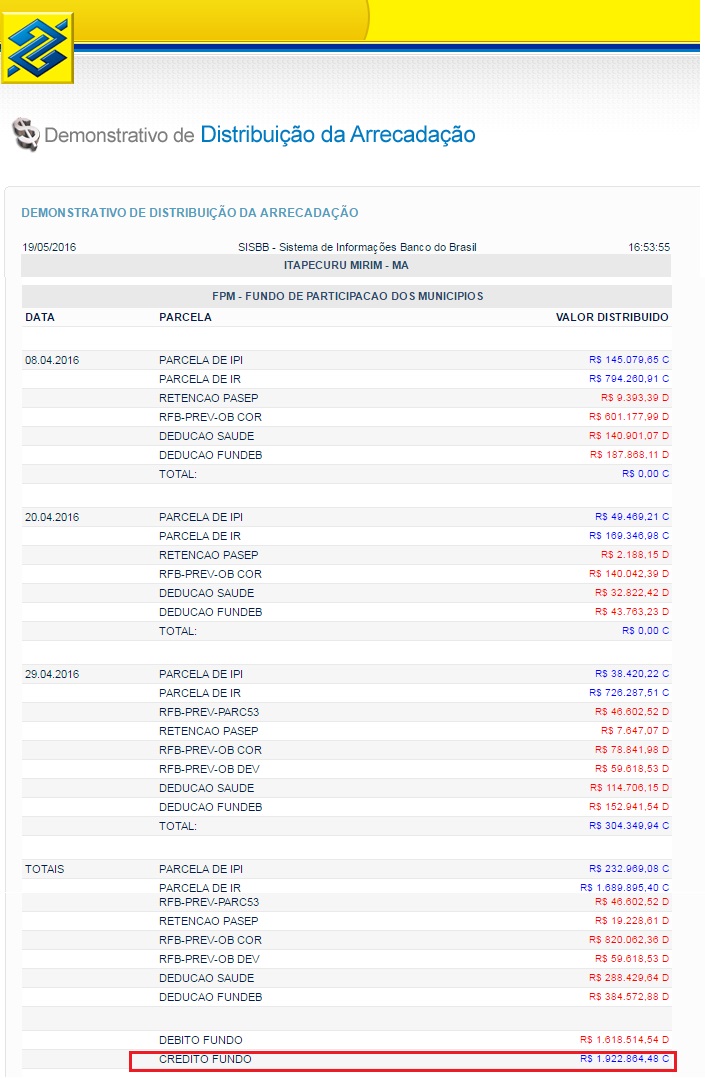The height and width of the screenshot is (1079, 705).
Task: Click the VALOR DISTRIBUIDO column header
Action: (x=612, y=318)
